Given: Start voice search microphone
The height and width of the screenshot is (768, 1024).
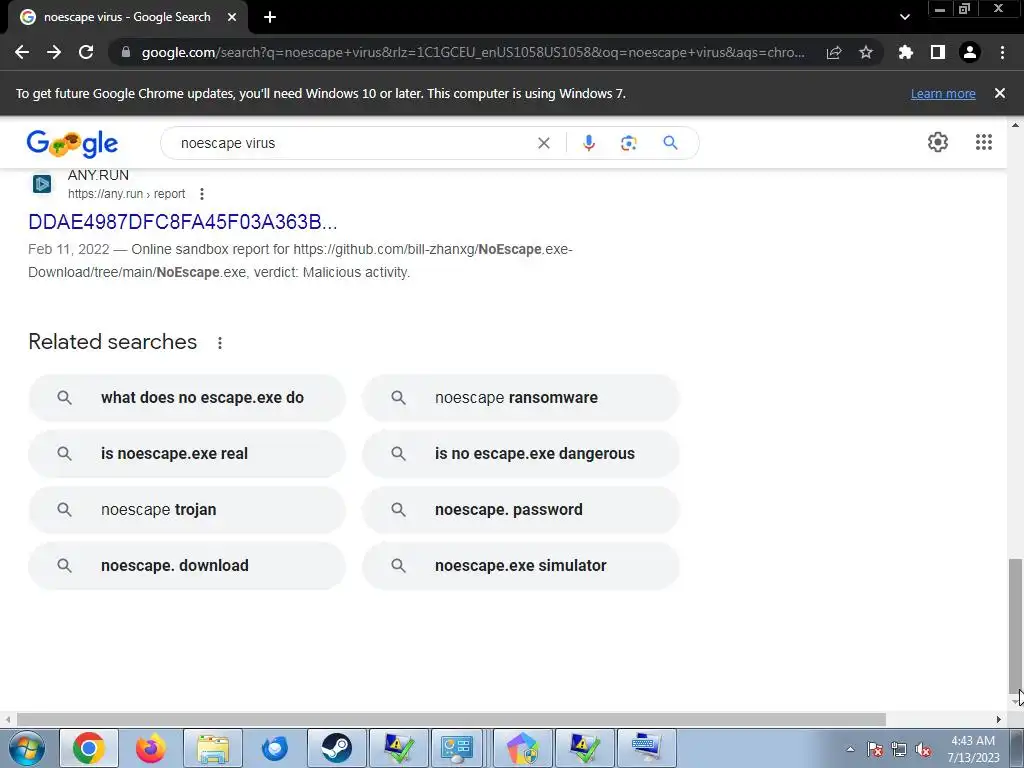Looking at the screenshot, I should 588,143.
